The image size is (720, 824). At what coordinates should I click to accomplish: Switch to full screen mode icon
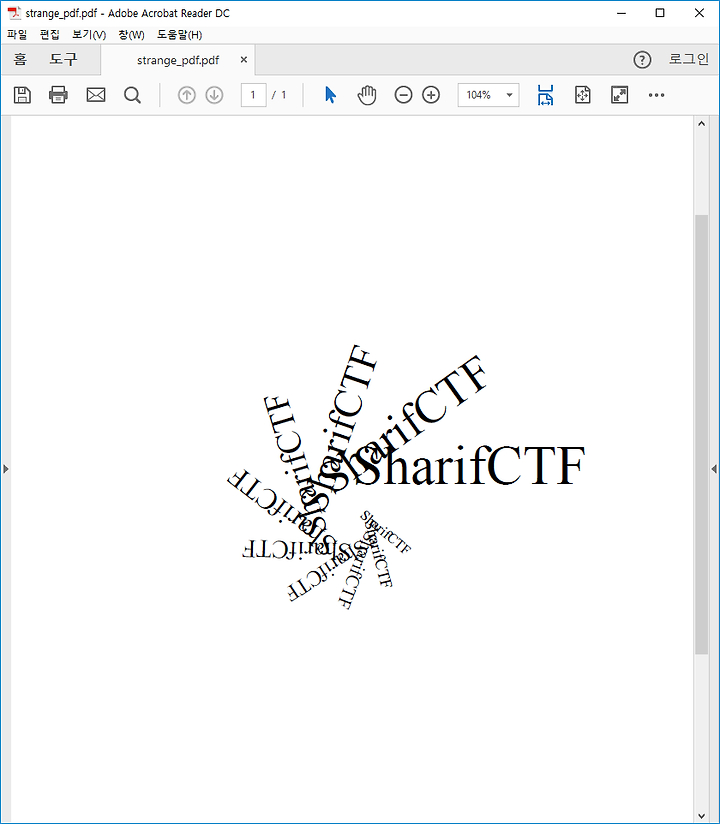(620, 95)
